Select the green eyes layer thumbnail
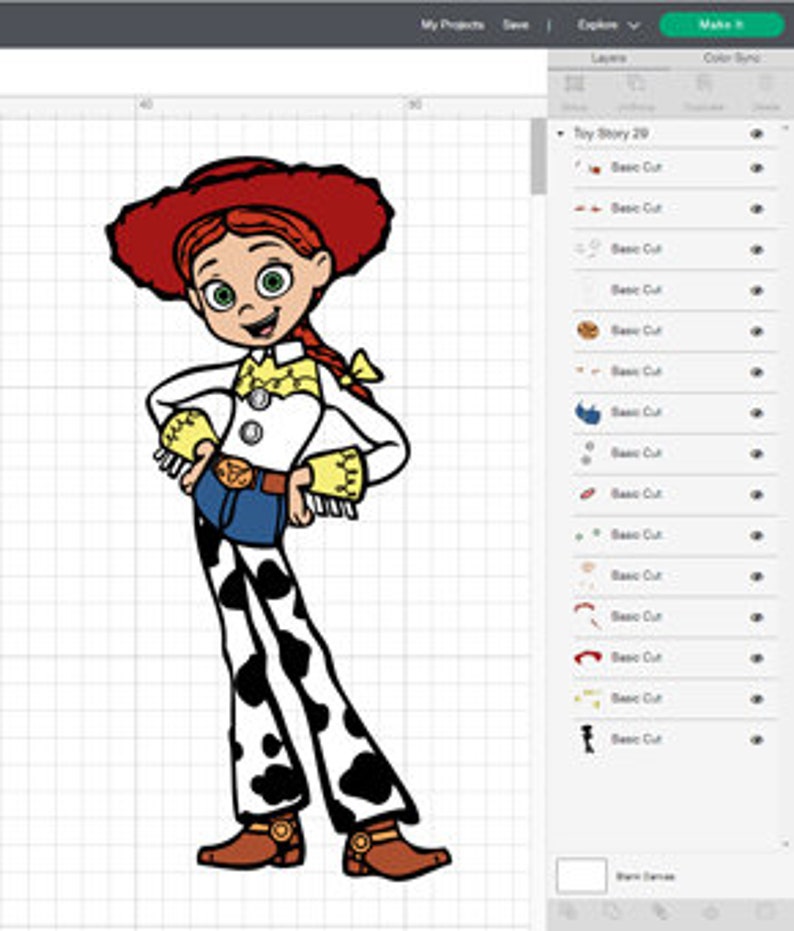794x931 pixels. click(x=588, y=534)
